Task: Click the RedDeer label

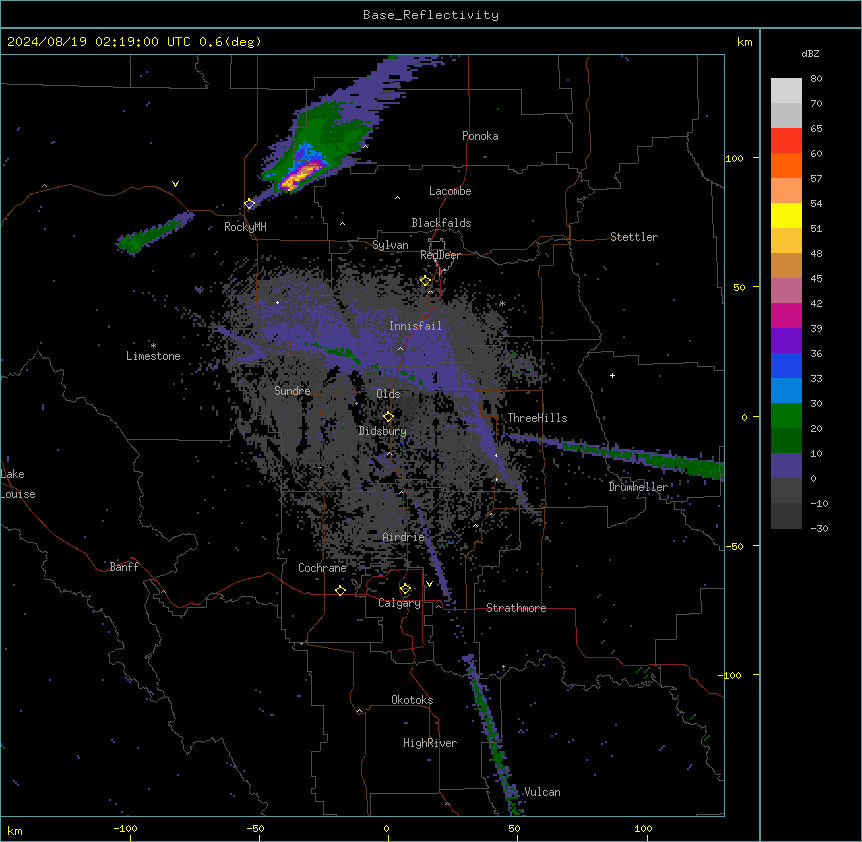Action: pos(440,255)
